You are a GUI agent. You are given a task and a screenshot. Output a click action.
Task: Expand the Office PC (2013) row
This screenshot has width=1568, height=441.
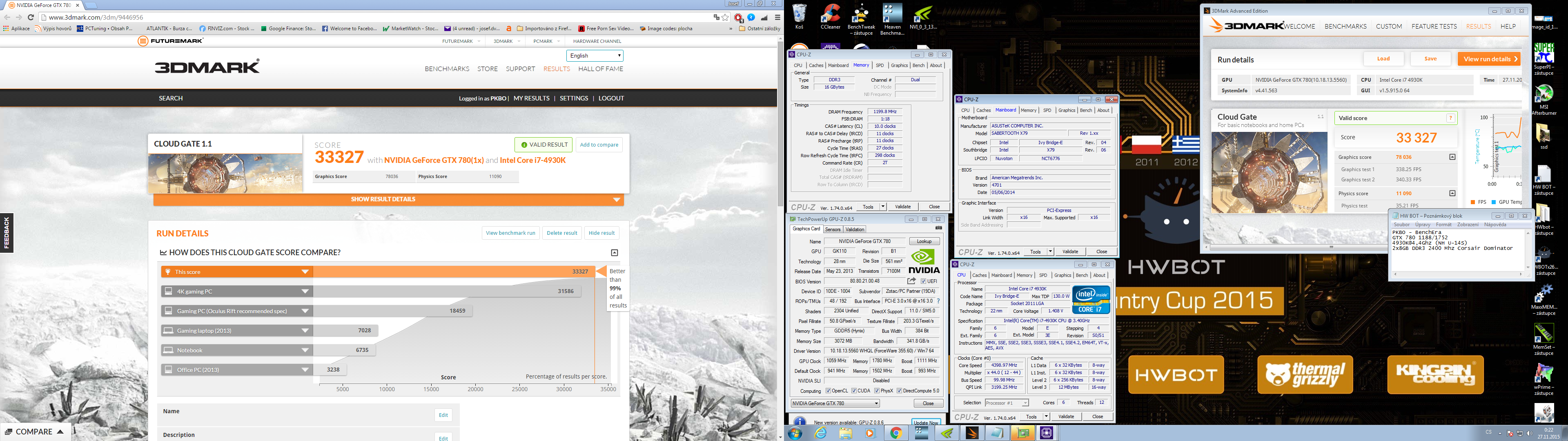[x=237, y=370]
